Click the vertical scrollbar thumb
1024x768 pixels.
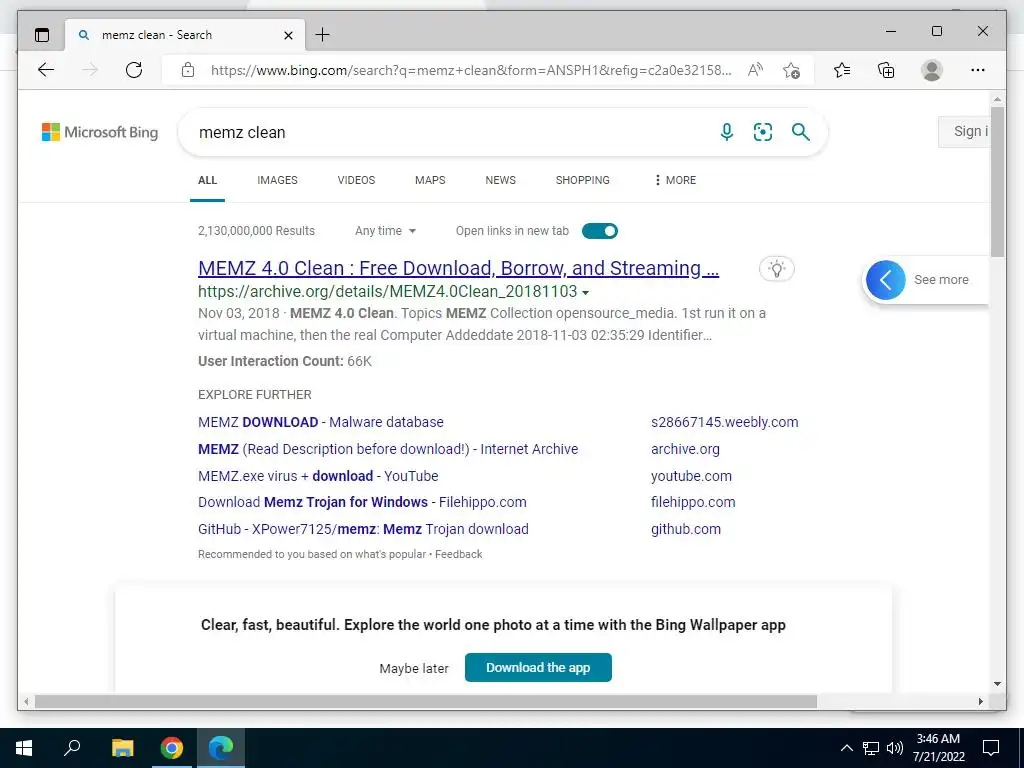(x=997, y=183)
